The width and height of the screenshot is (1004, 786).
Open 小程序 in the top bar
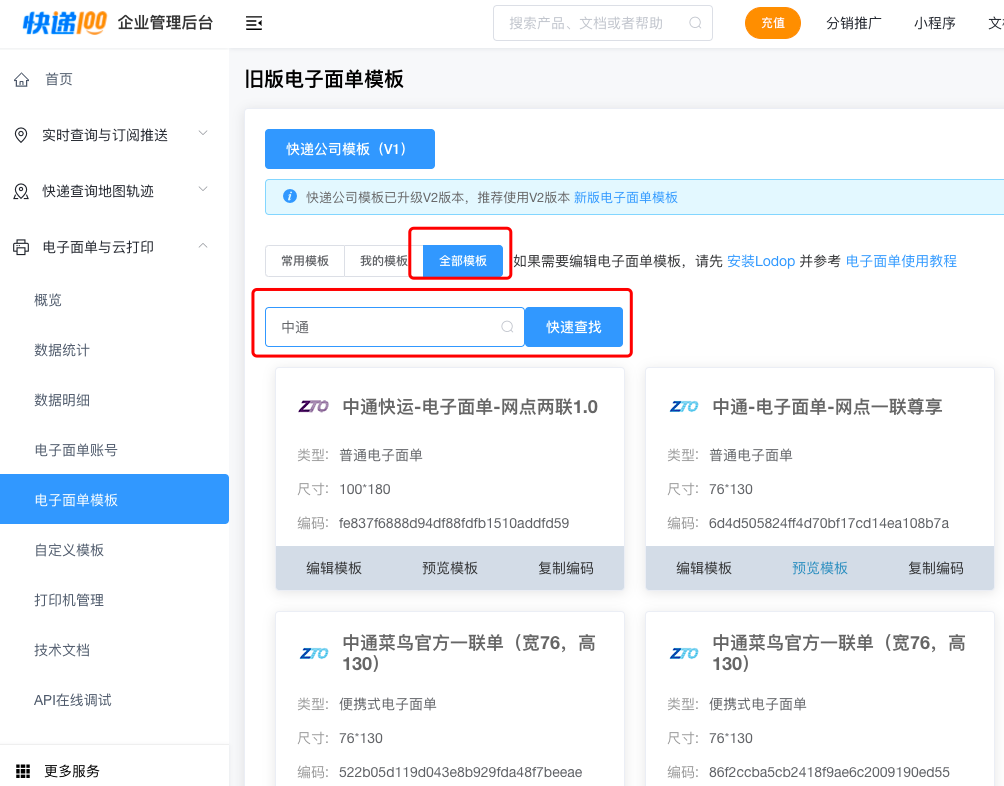point(935,23)
